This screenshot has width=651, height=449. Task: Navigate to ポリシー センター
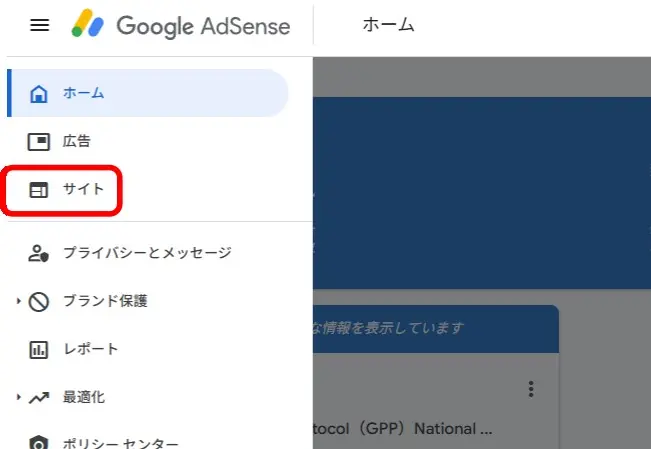point(121,443)
